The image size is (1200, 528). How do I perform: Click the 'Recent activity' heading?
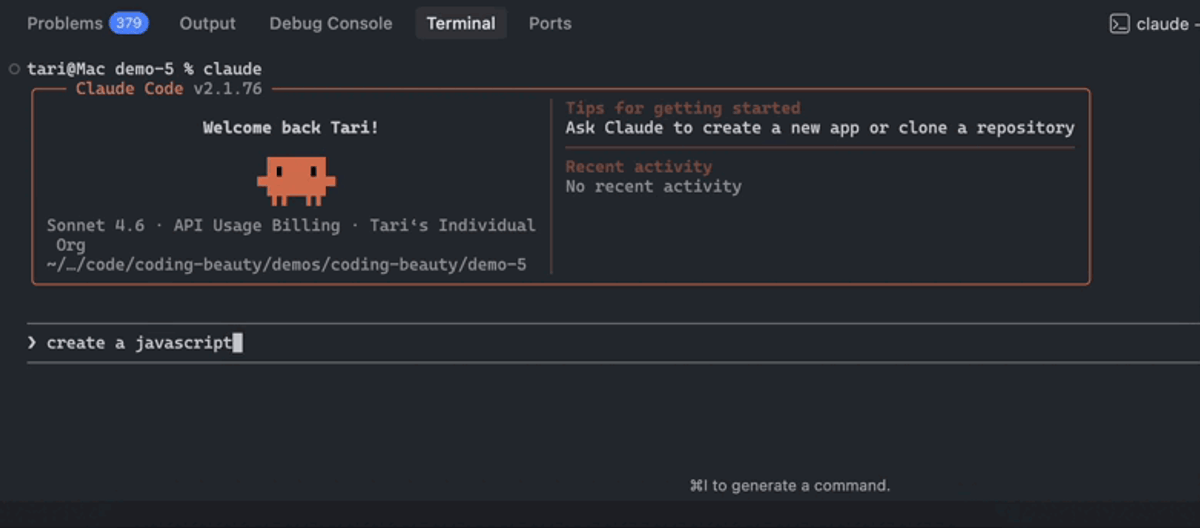(639, 167)
